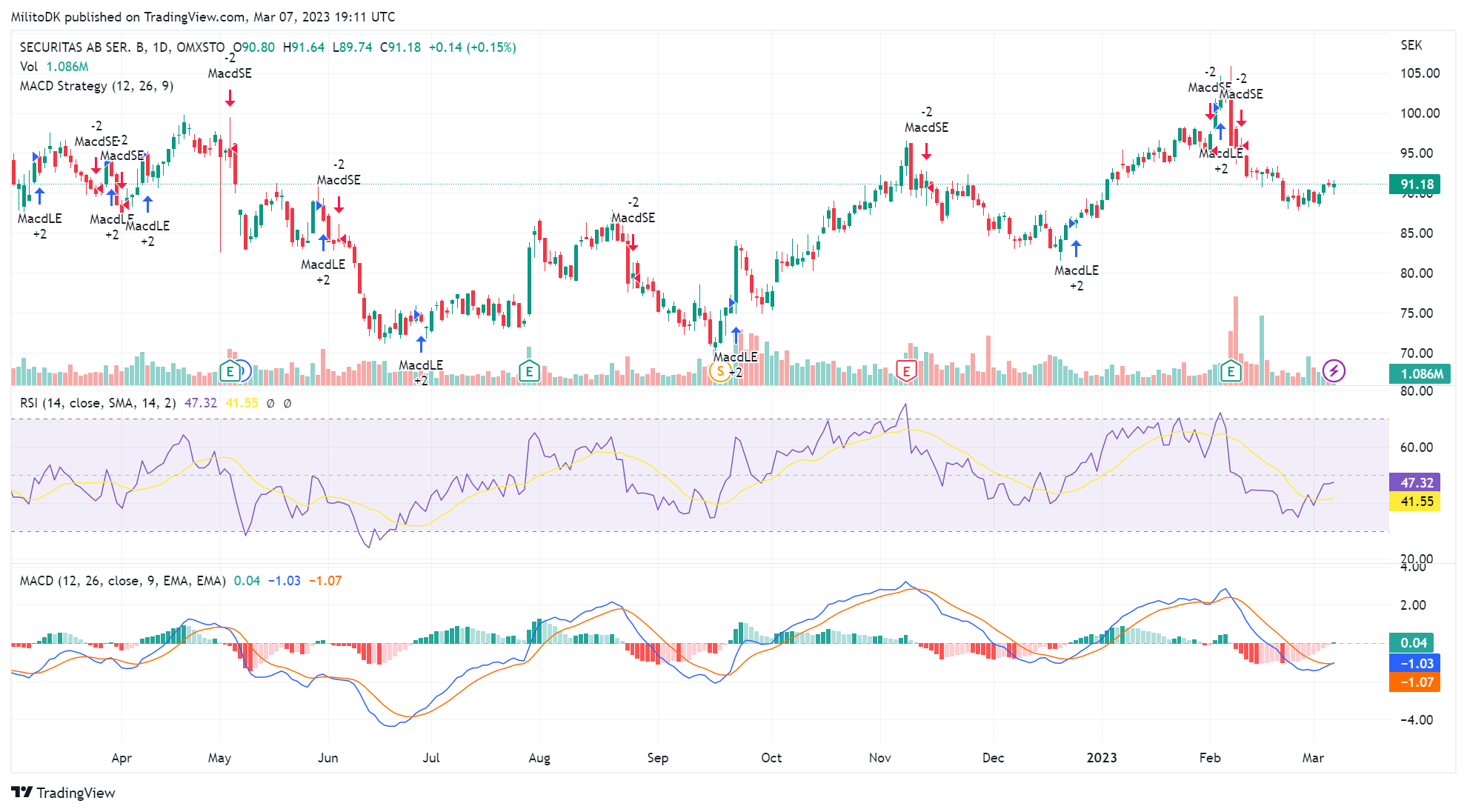Click the Nov label on the time axis
1467x812 pixels.
pyautogui.click(x=880, y=758)
